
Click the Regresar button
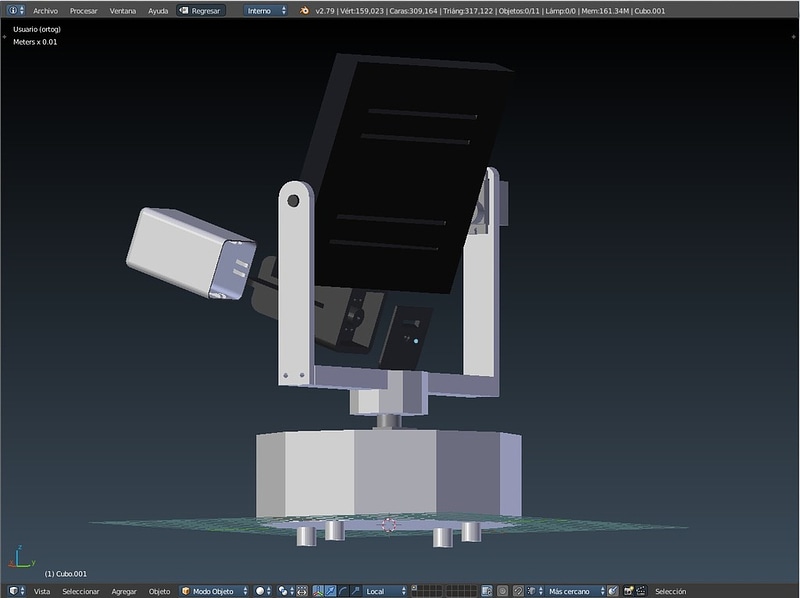[x=201, y=11]
